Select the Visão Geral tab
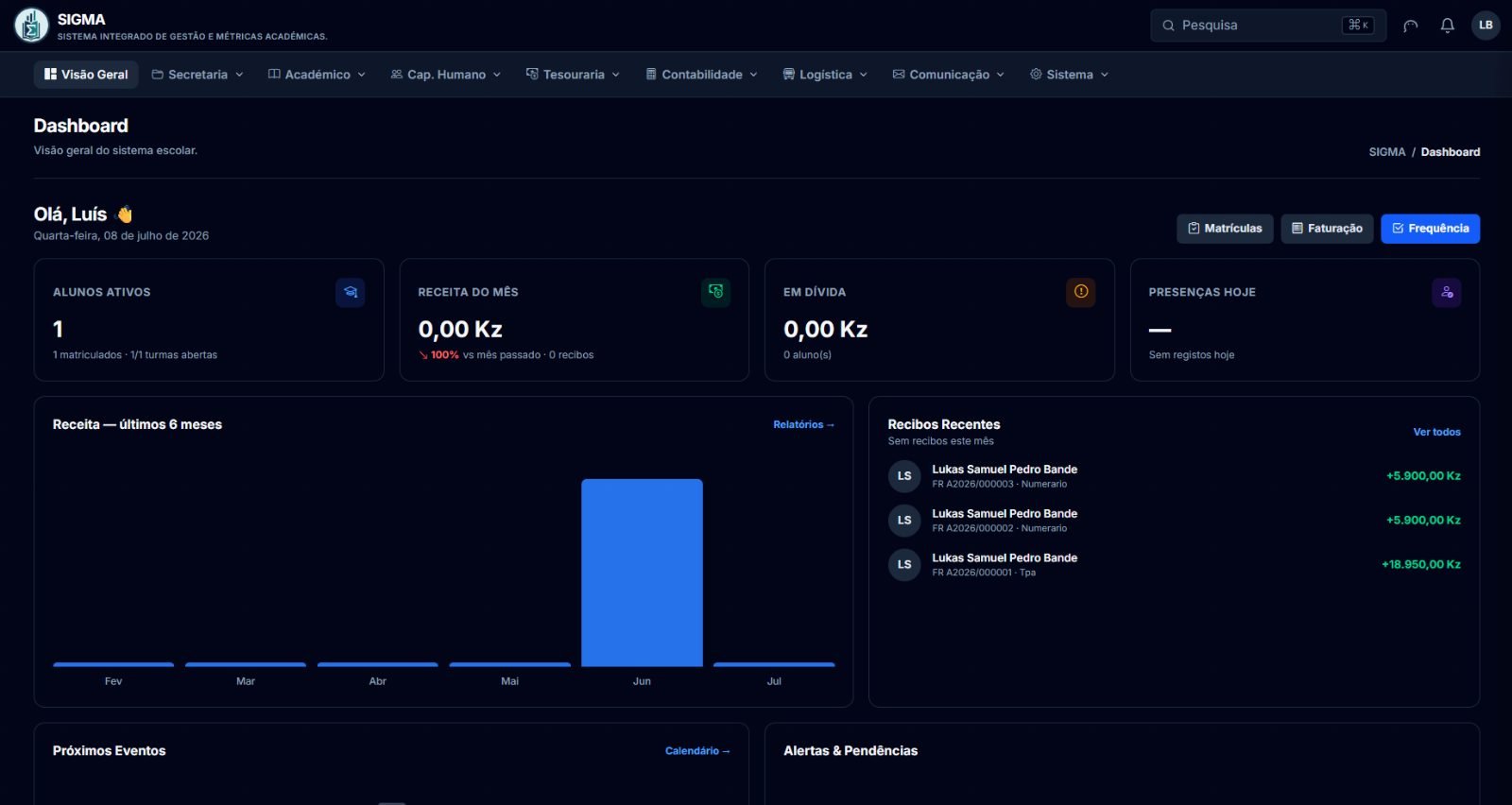 pyautogui.click(x=86, y=75)
